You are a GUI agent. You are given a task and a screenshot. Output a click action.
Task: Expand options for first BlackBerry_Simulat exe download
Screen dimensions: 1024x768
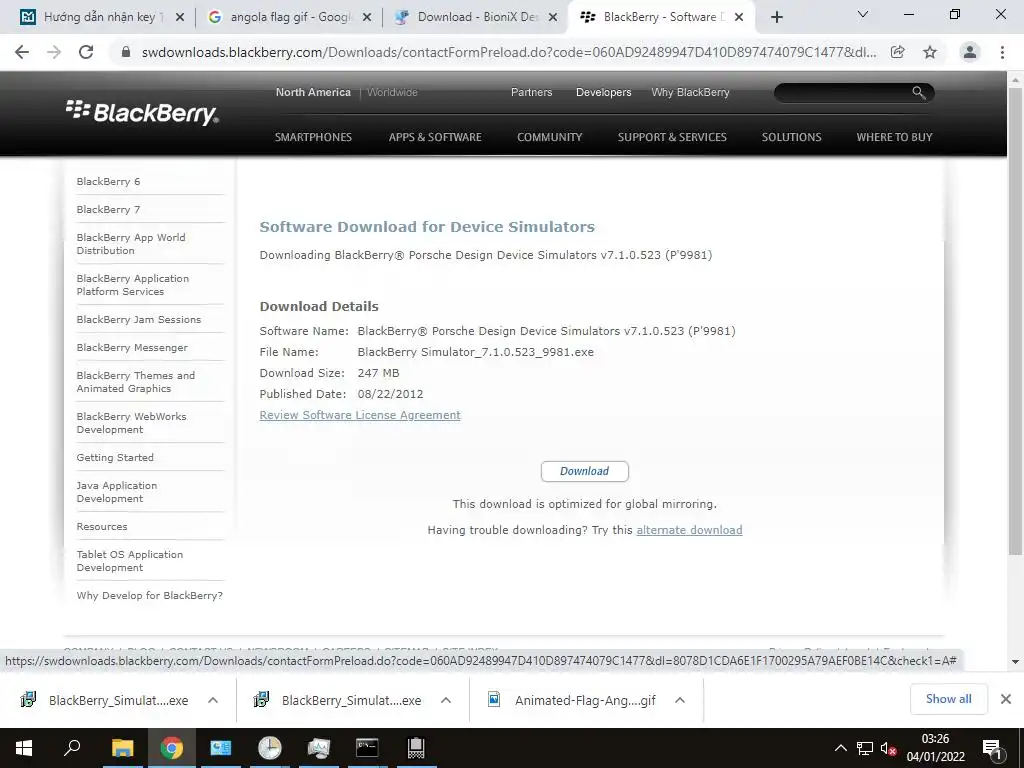tap(213, 700)
